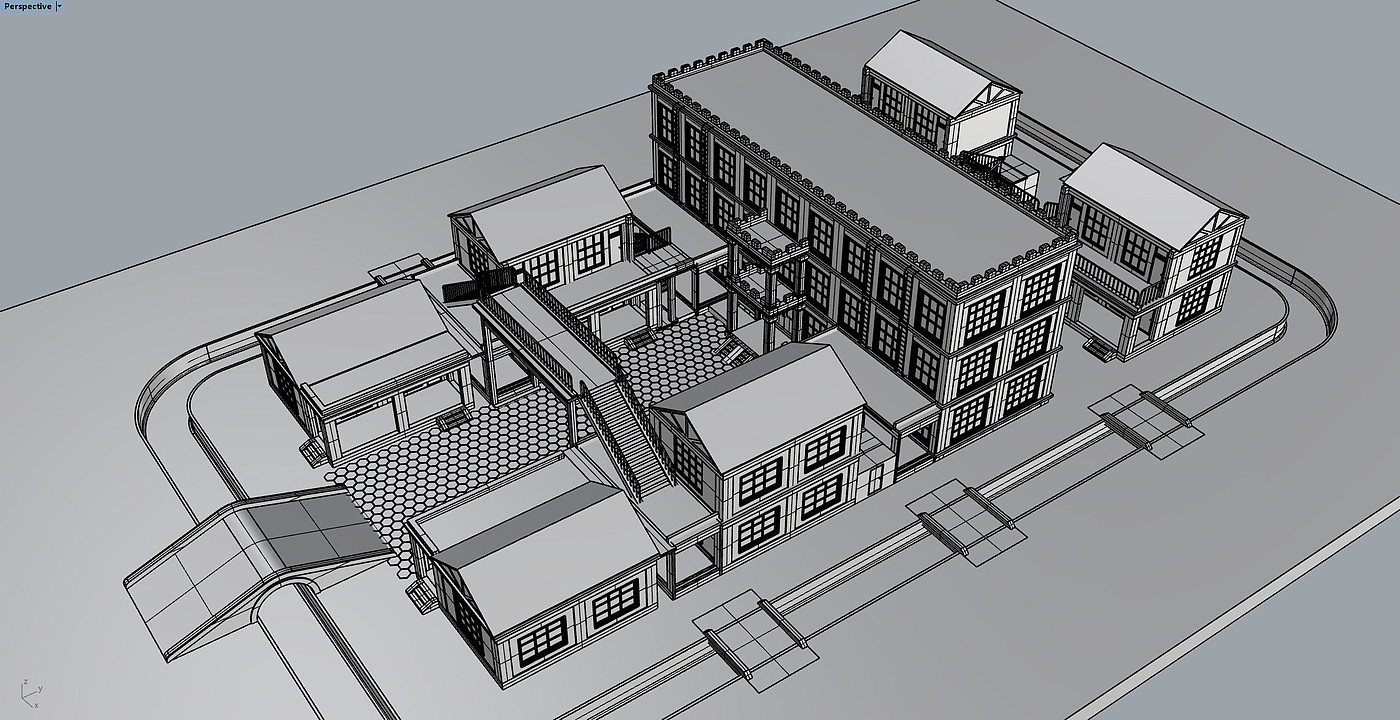Click the Perspective viewport title label
Image resolution: width=1400 pixels, height=720 pixels.
click(28, 6)
